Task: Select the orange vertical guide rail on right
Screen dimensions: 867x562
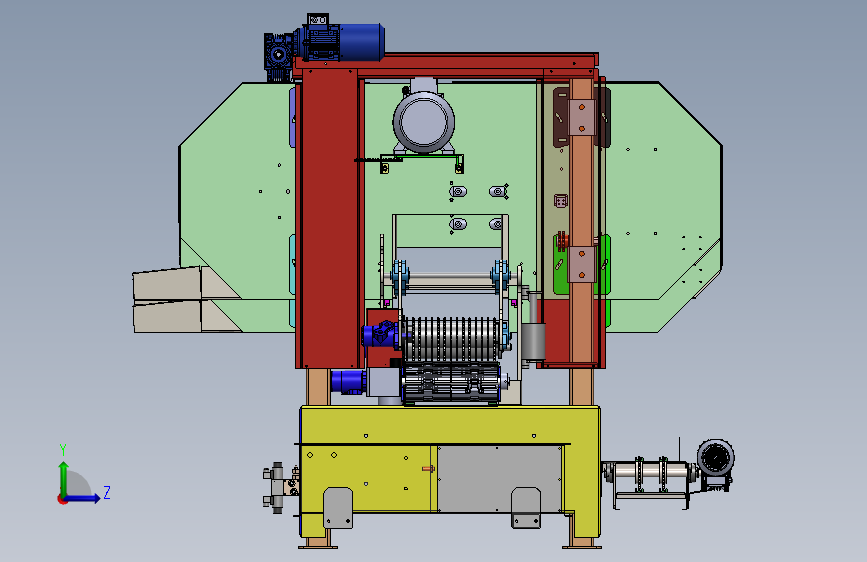Action: 581,221
